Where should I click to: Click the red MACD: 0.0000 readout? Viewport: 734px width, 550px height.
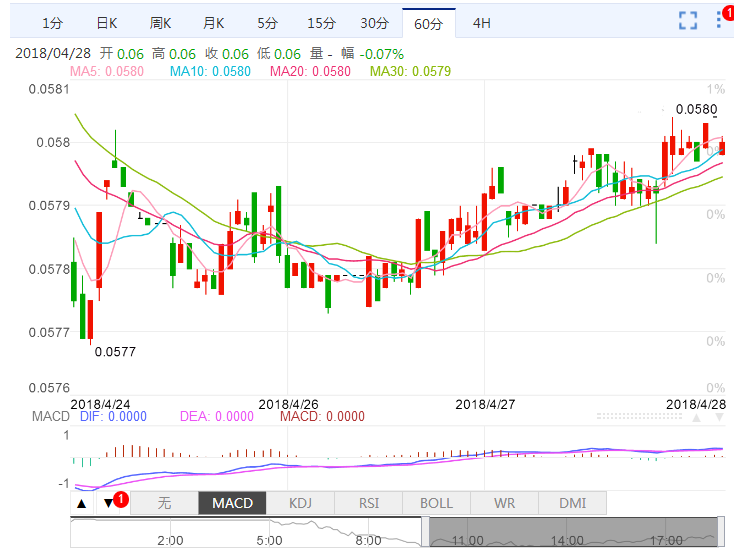coord(322,416)
